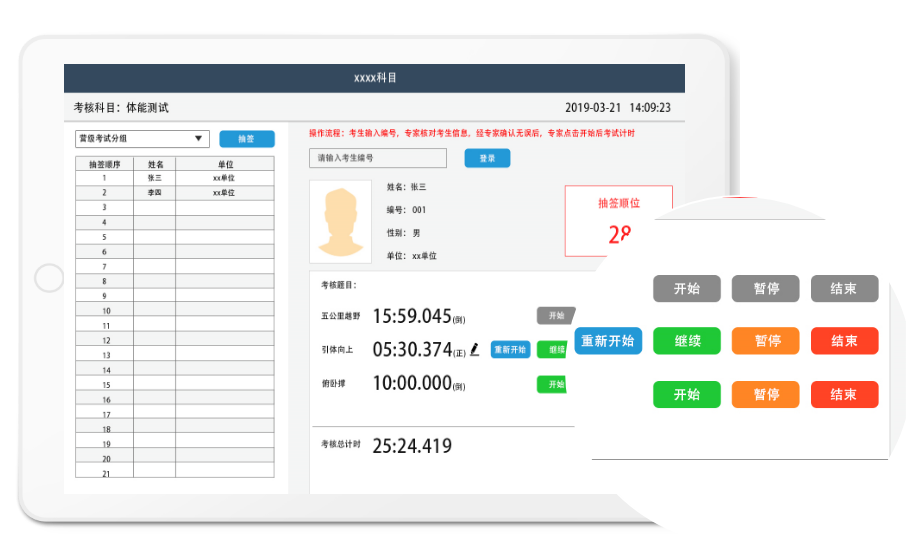Click the large gray 开始 button
The height and width of the screenshot is (545, 915).
coord(687,289)
